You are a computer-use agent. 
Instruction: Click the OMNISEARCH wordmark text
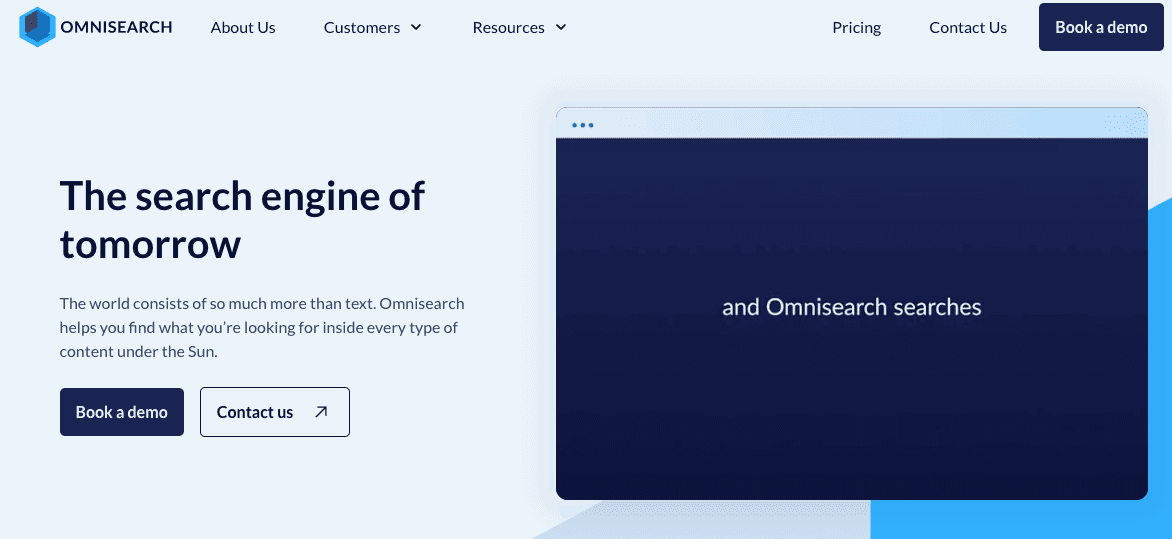coord(116,28)
